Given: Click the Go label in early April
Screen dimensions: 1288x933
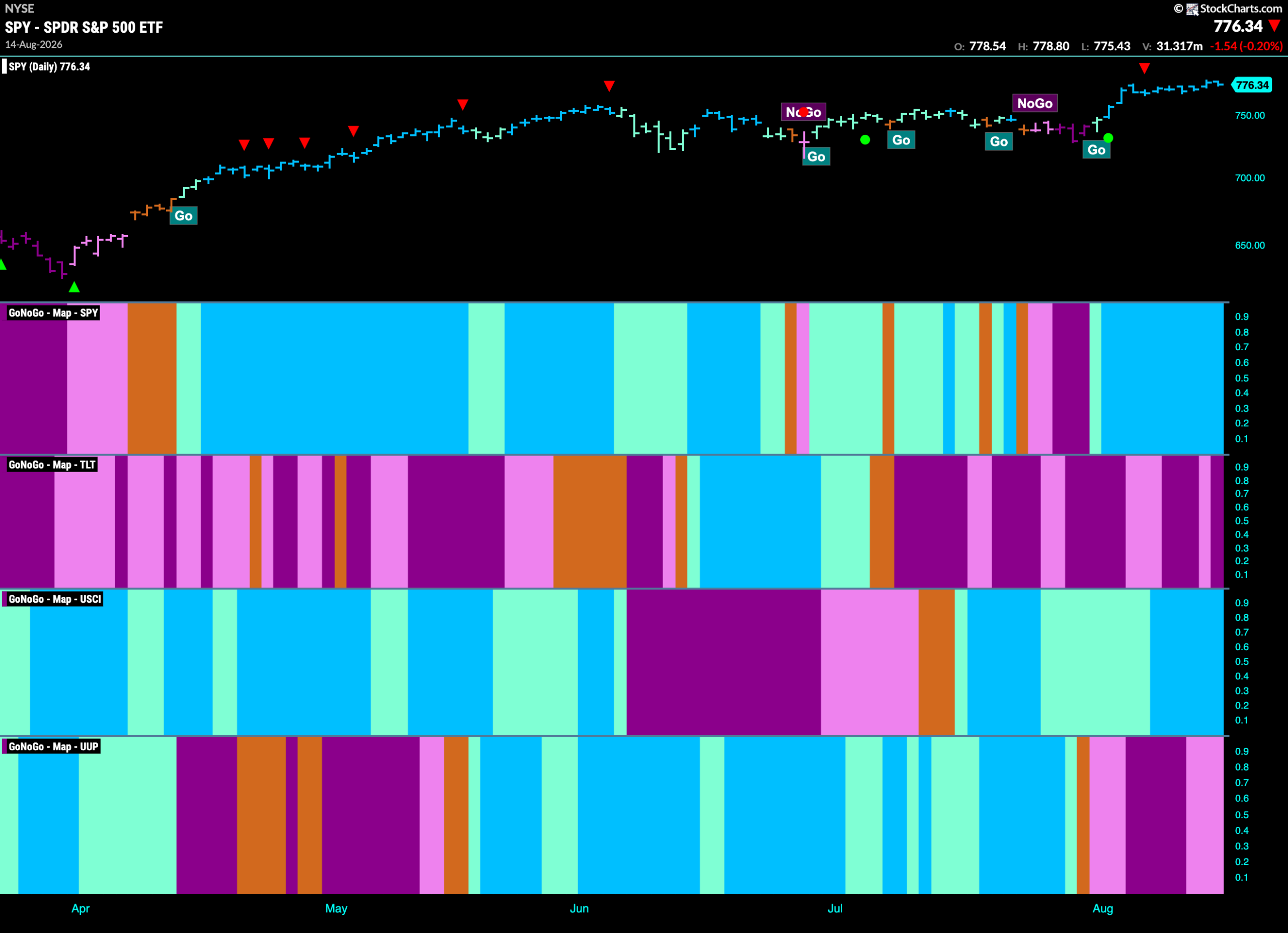Looking at the screenshot, I should pos(184,216).
